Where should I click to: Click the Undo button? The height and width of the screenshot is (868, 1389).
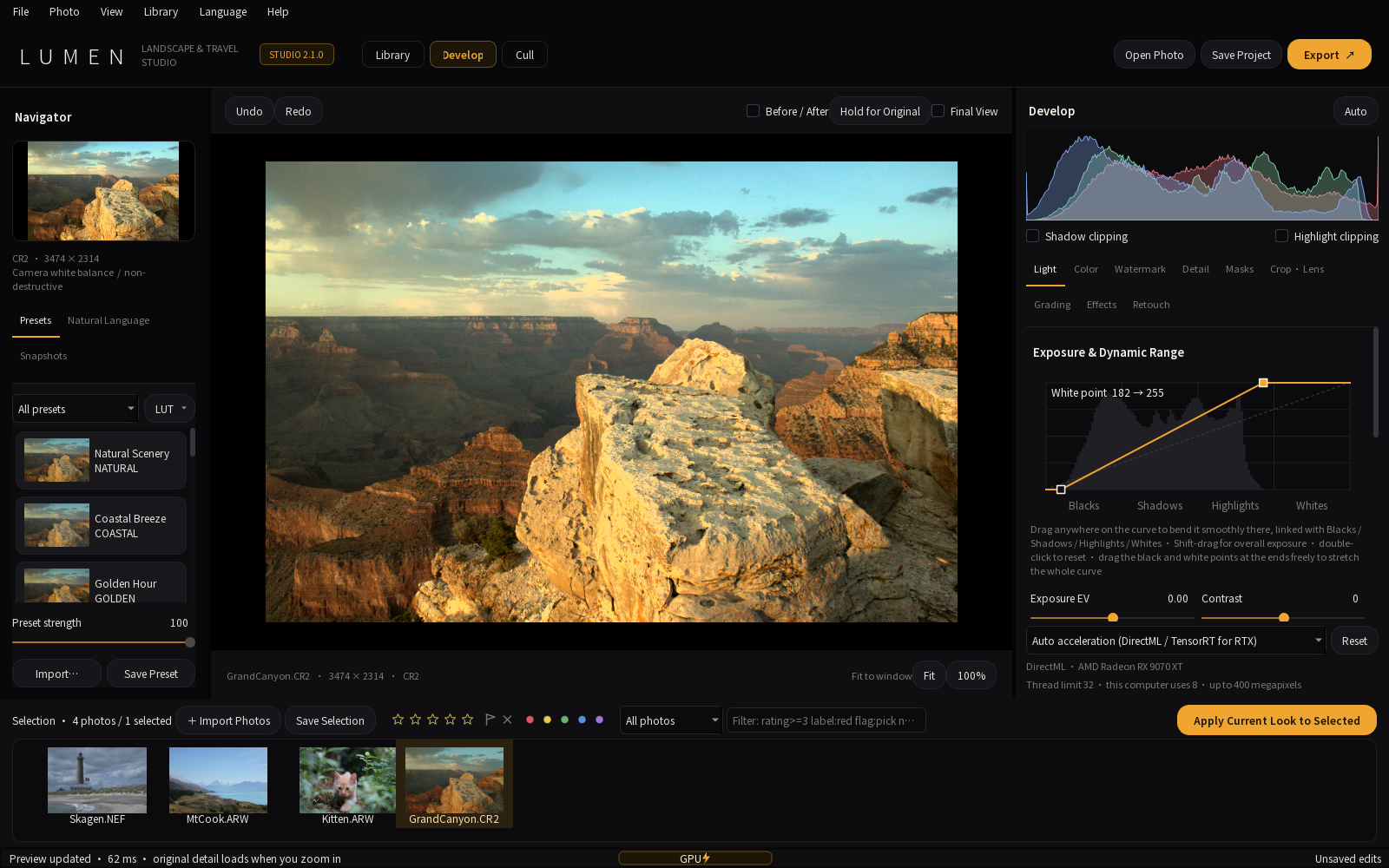coord(249,111)
